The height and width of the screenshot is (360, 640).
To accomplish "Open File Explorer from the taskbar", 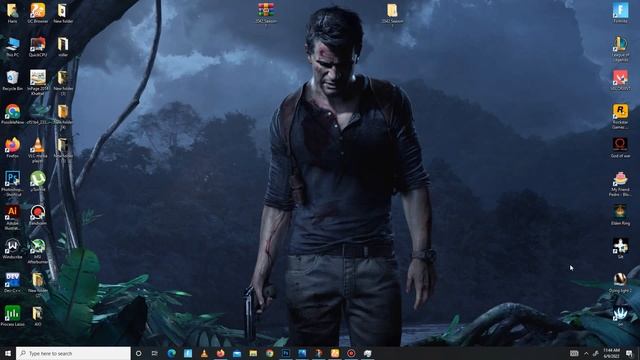I will coord(253,353).
